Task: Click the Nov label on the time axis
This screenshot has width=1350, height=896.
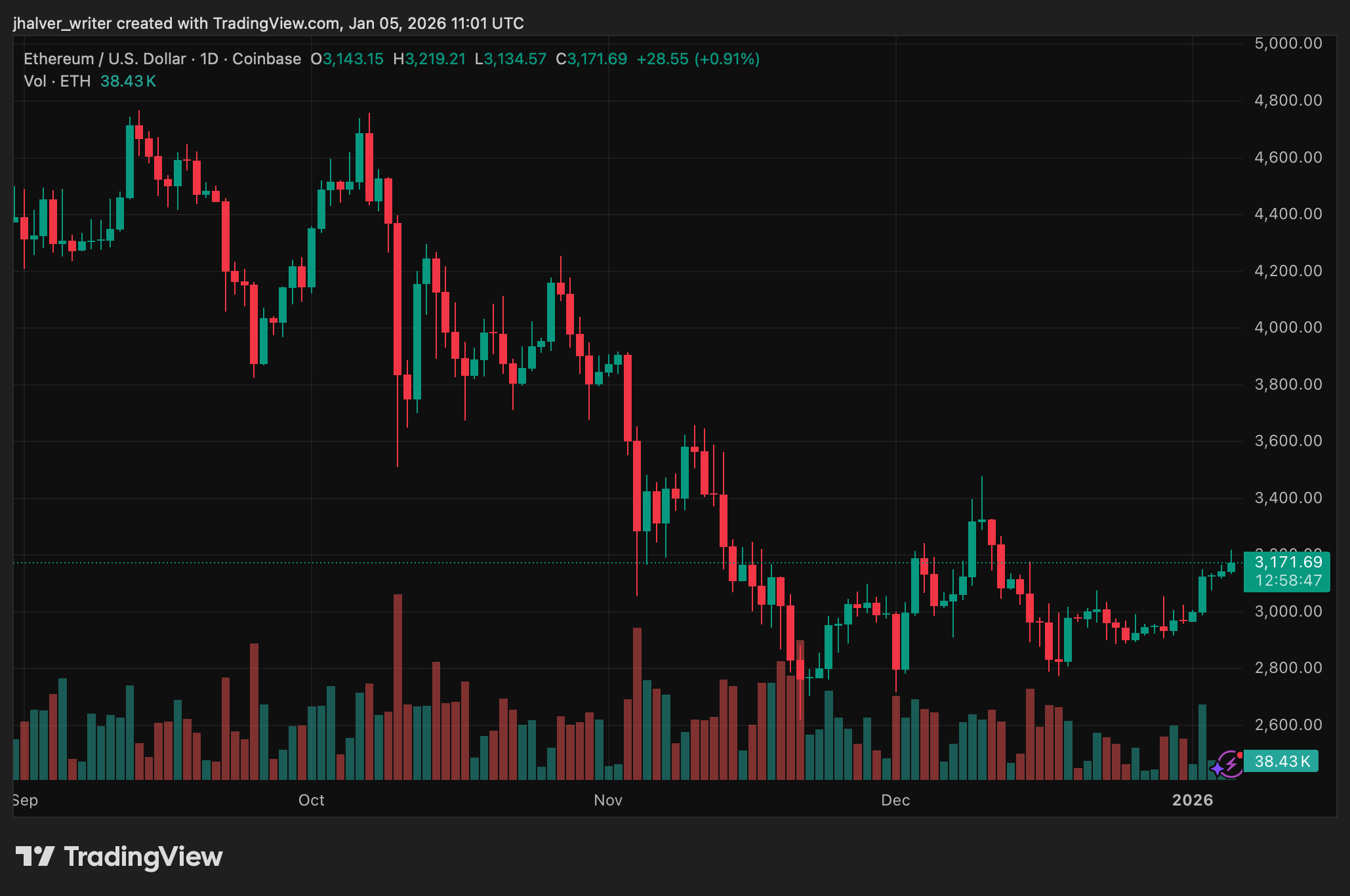Action: coord(607,800)
